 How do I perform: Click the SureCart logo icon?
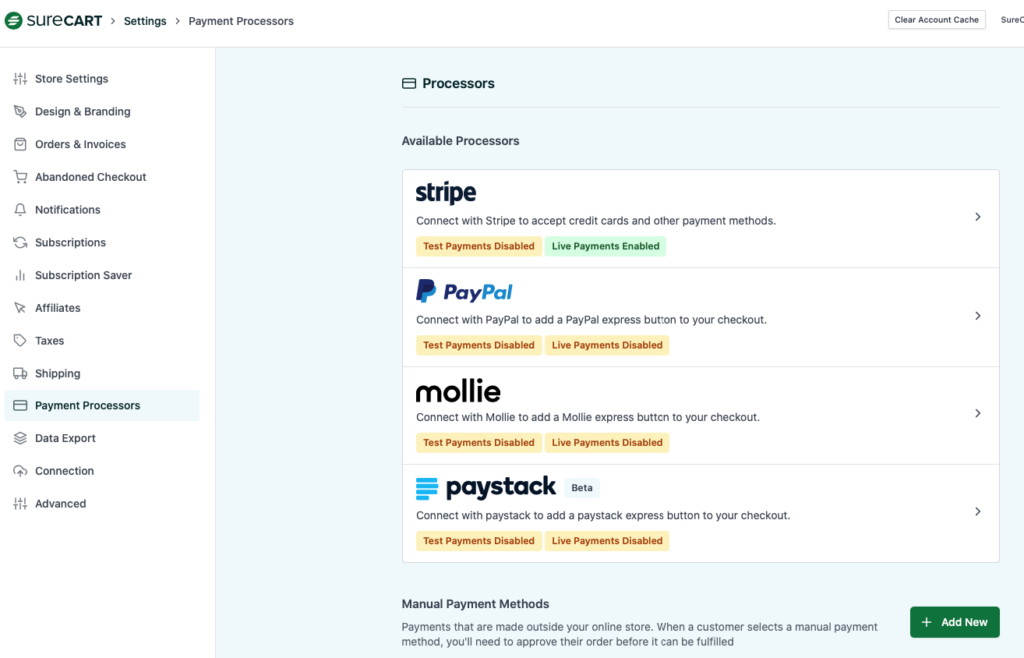(14, 21)
